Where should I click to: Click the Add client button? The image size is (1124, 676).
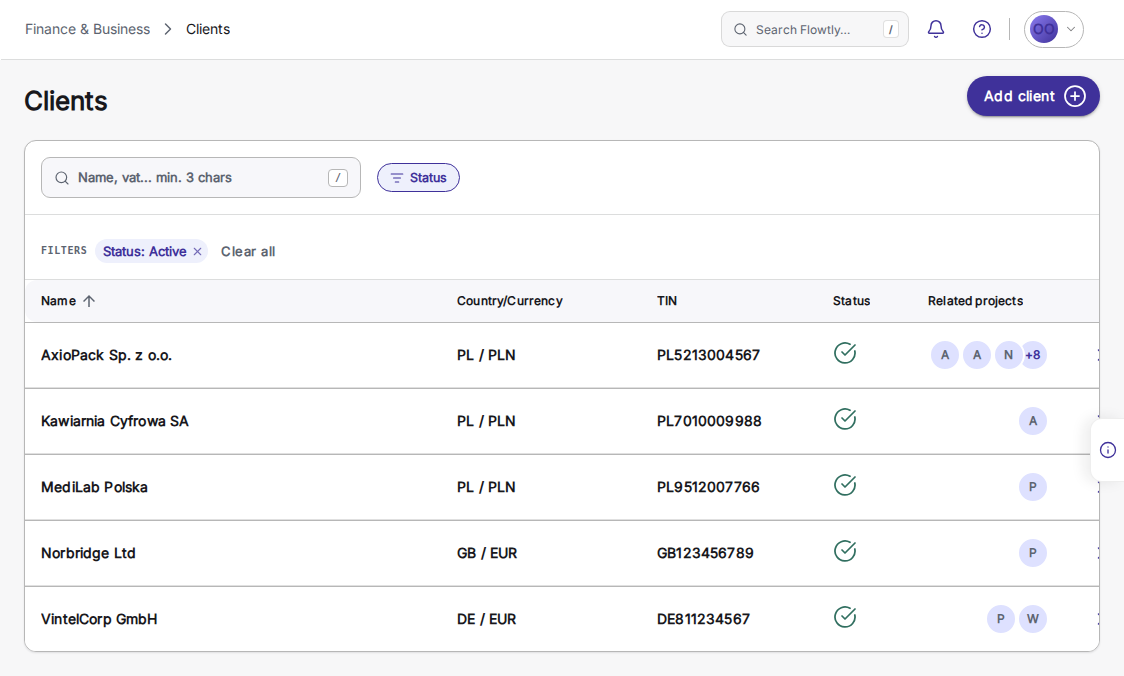tap(1033, 96)
